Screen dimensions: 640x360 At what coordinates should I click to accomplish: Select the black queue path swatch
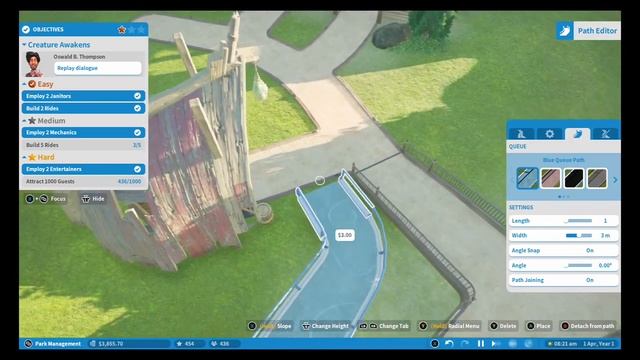click(574, 178)
